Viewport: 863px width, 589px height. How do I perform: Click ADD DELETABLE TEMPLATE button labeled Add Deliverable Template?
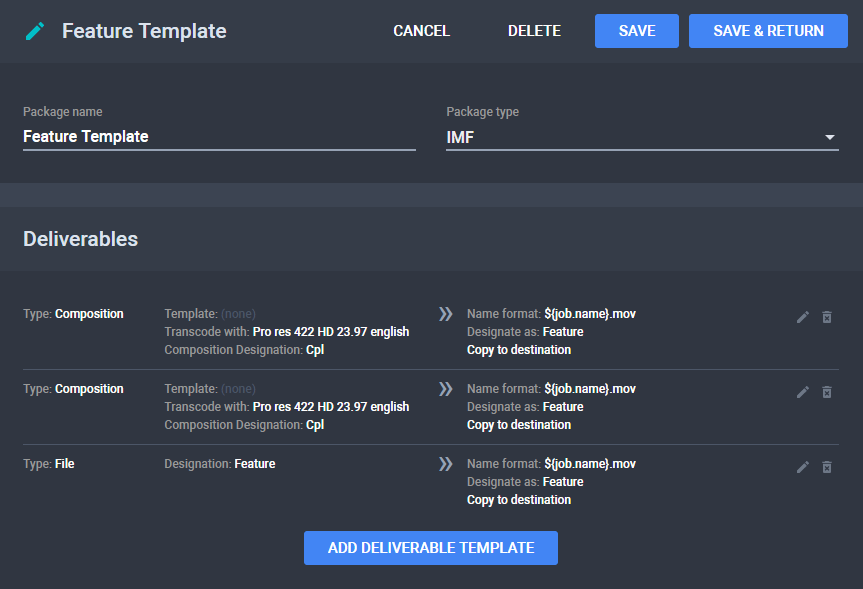coord(431,548)
